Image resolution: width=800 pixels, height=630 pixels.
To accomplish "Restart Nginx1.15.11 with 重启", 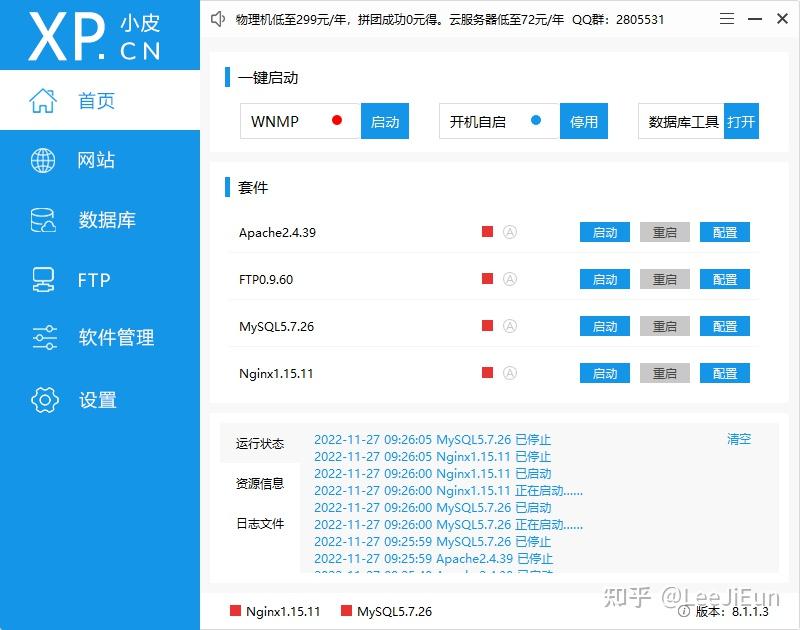I will pyautogui.click(x=665, y=373).
